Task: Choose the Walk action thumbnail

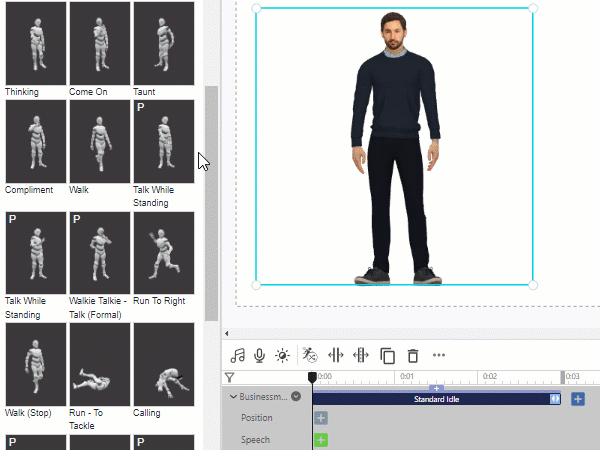Action: pos(100,142)
